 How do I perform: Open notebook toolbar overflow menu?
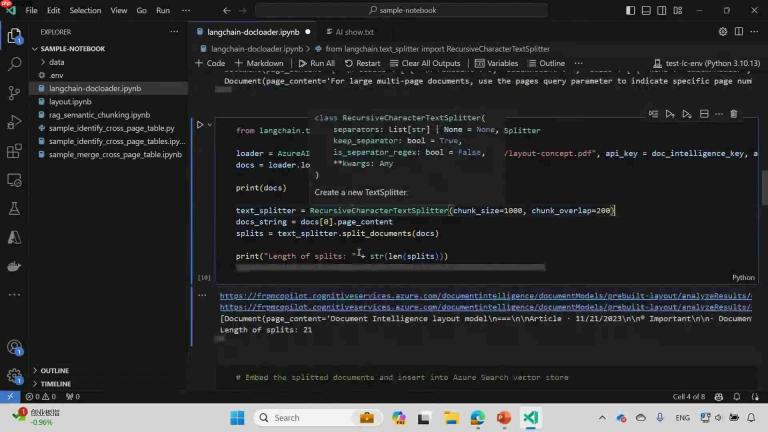point(578,63)
